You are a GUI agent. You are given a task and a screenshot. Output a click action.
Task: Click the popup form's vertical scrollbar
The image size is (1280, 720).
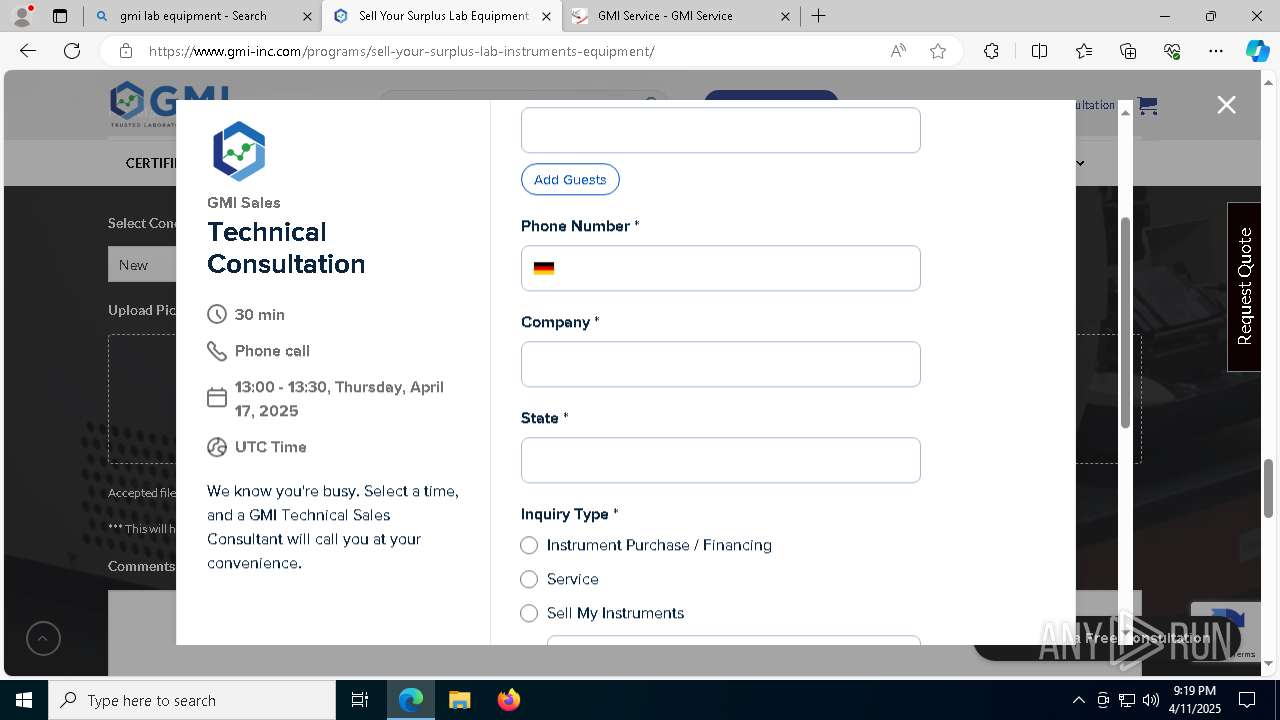click(1125, 322)
